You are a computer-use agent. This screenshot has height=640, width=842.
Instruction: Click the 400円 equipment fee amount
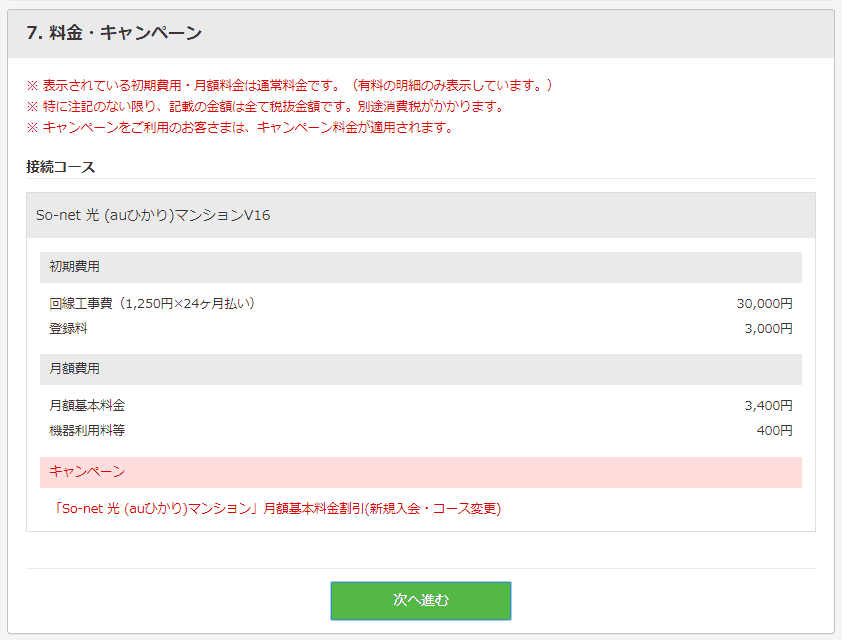pos(774,431)
